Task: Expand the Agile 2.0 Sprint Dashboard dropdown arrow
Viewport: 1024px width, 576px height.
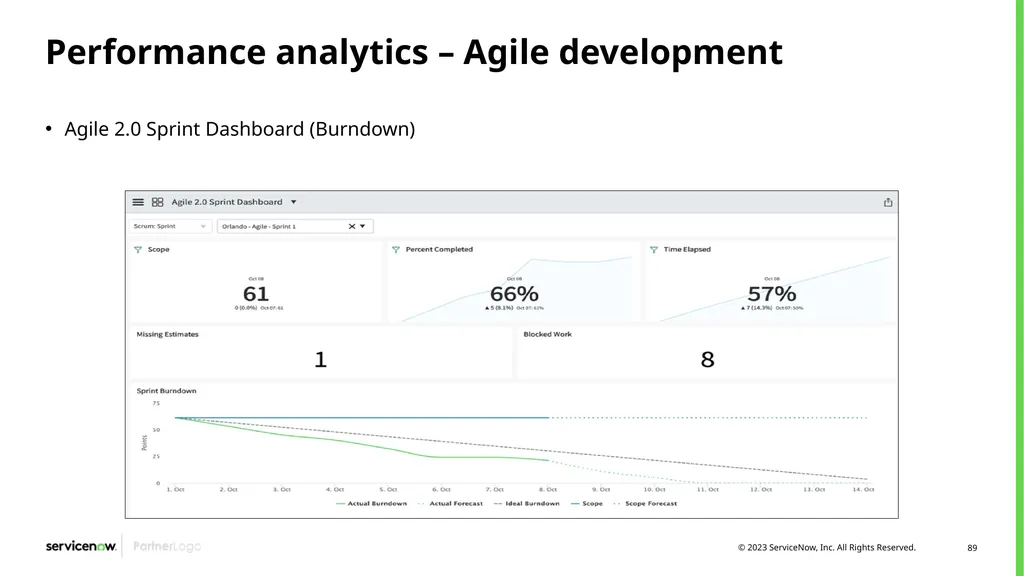Action: [293, 202]
